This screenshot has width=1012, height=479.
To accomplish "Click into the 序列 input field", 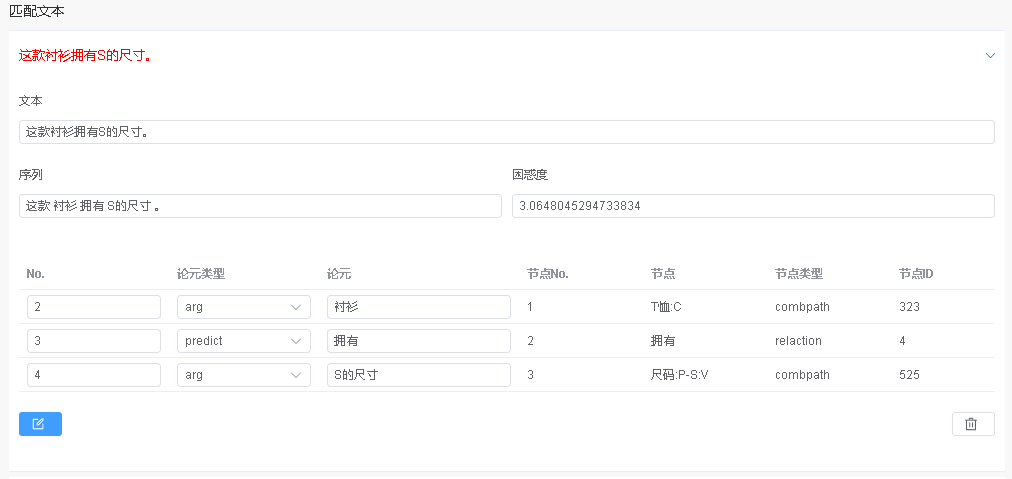I will 260,206.
